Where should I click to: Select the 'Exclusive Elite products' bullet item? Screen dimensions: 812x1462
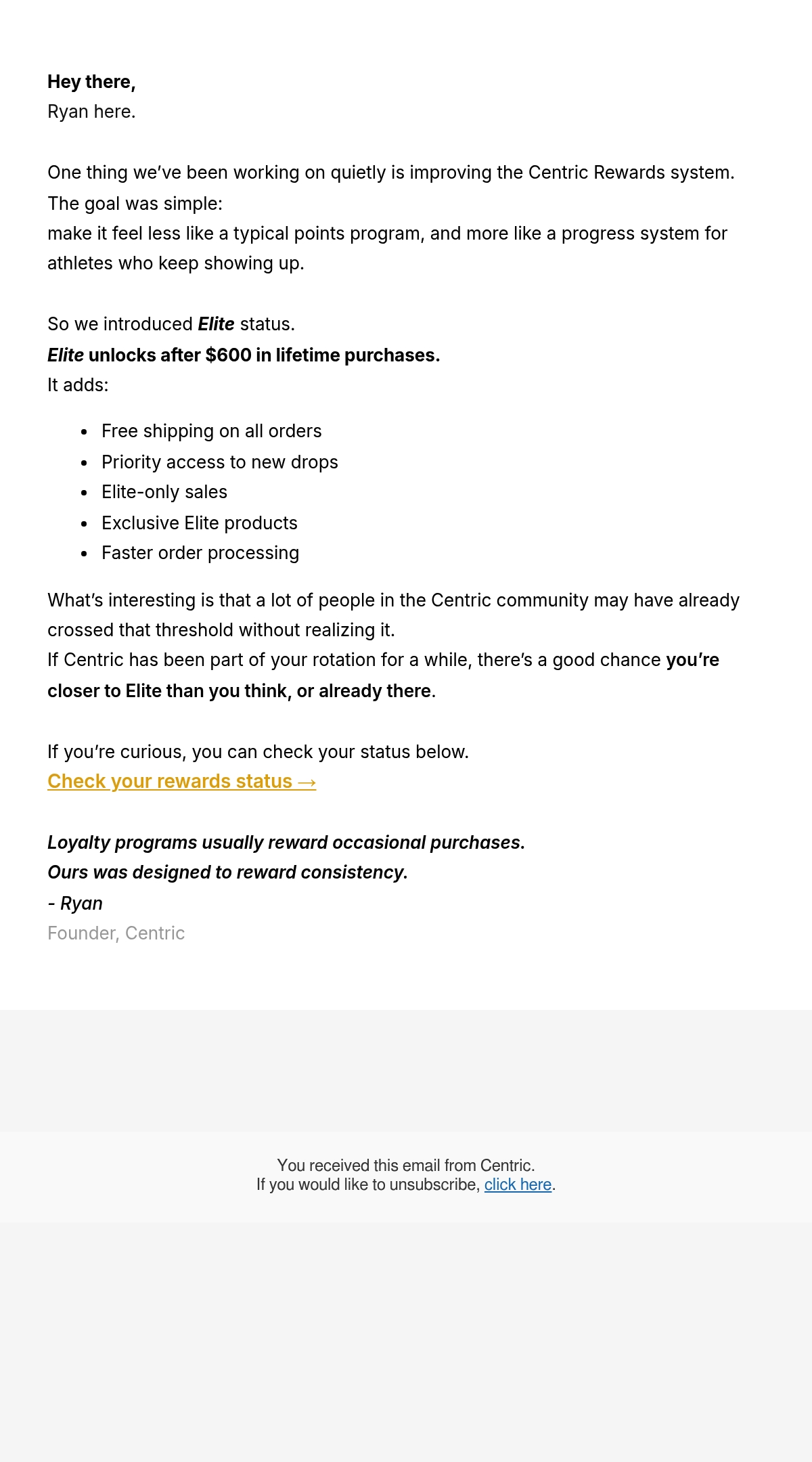point(200,523)
